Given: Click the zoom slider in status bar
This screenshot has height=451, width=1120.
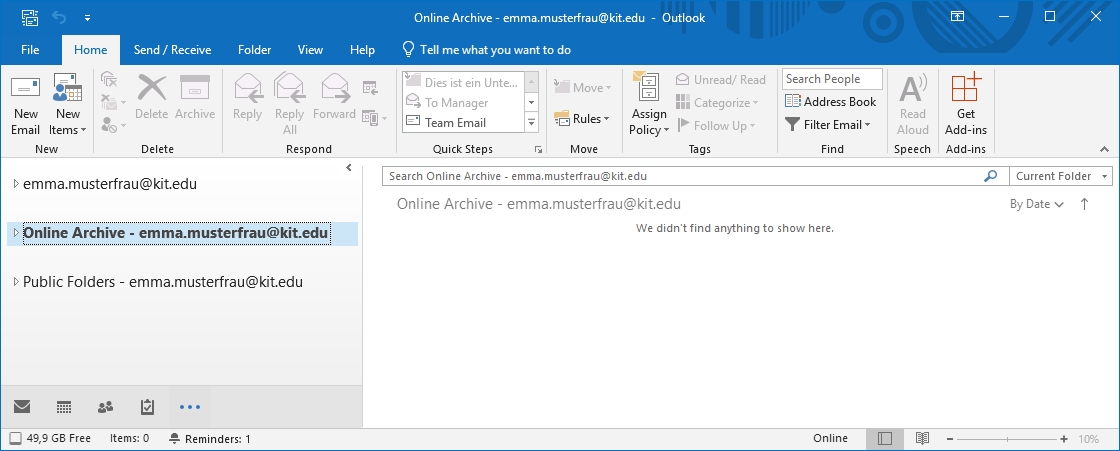Looking at the screenshot, I should (x=1010, y=439).
